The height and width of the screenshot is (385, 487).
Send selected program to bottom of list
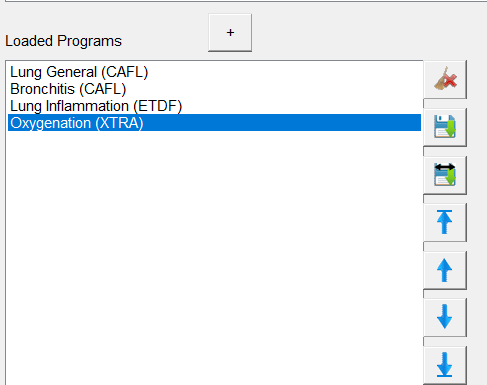(445, 365)
